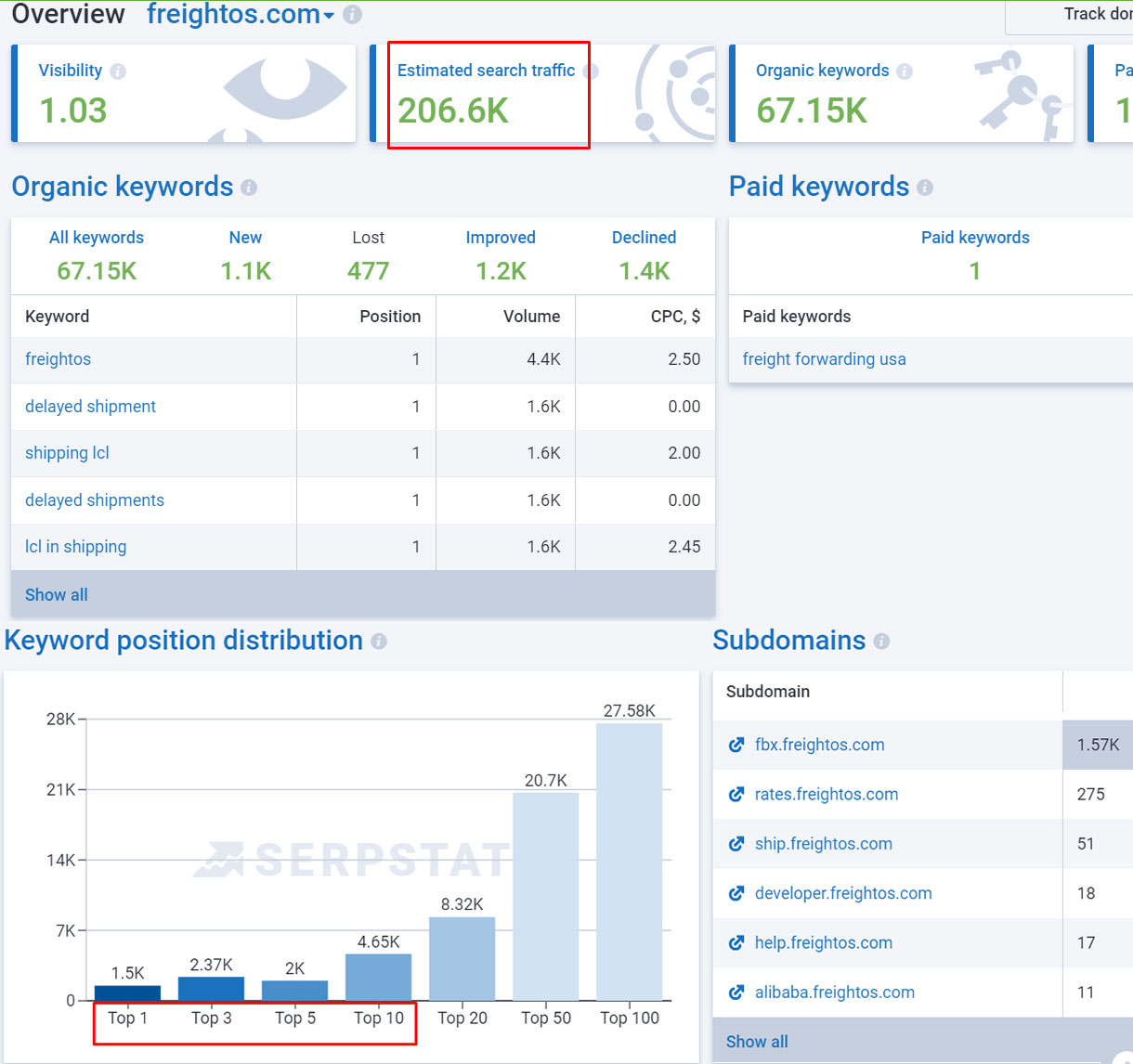Open external link icon for ship.freightos.com
1133x1064 pixels.
[x=736, y=844]
